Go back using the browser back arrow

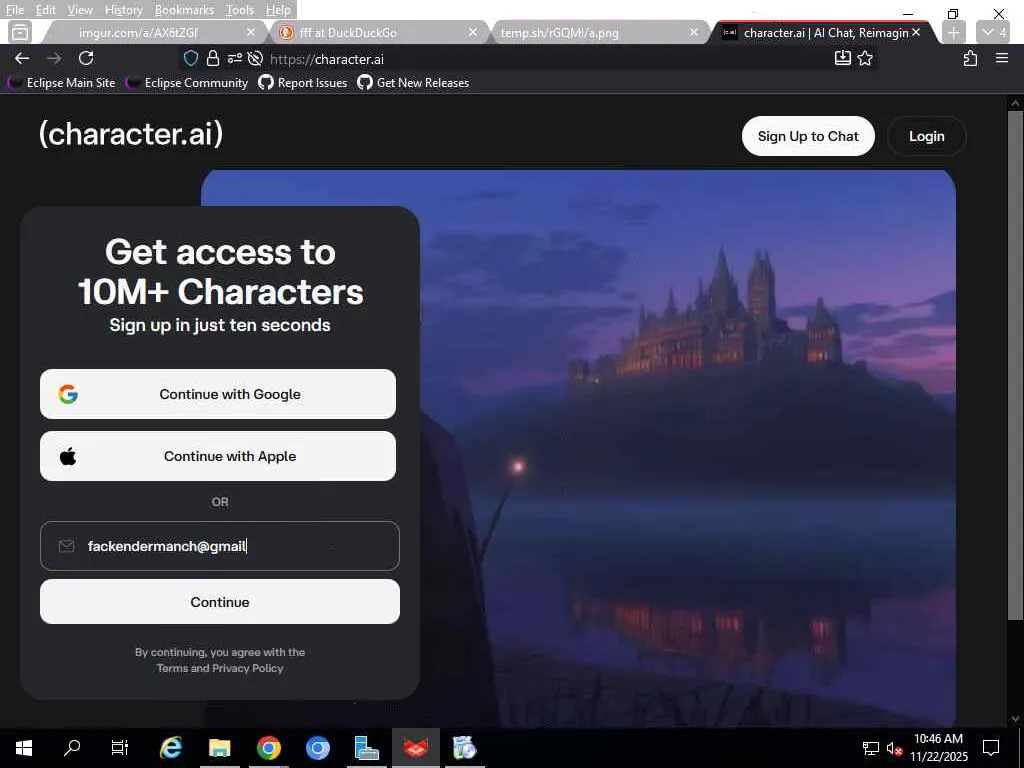point(22,58)
